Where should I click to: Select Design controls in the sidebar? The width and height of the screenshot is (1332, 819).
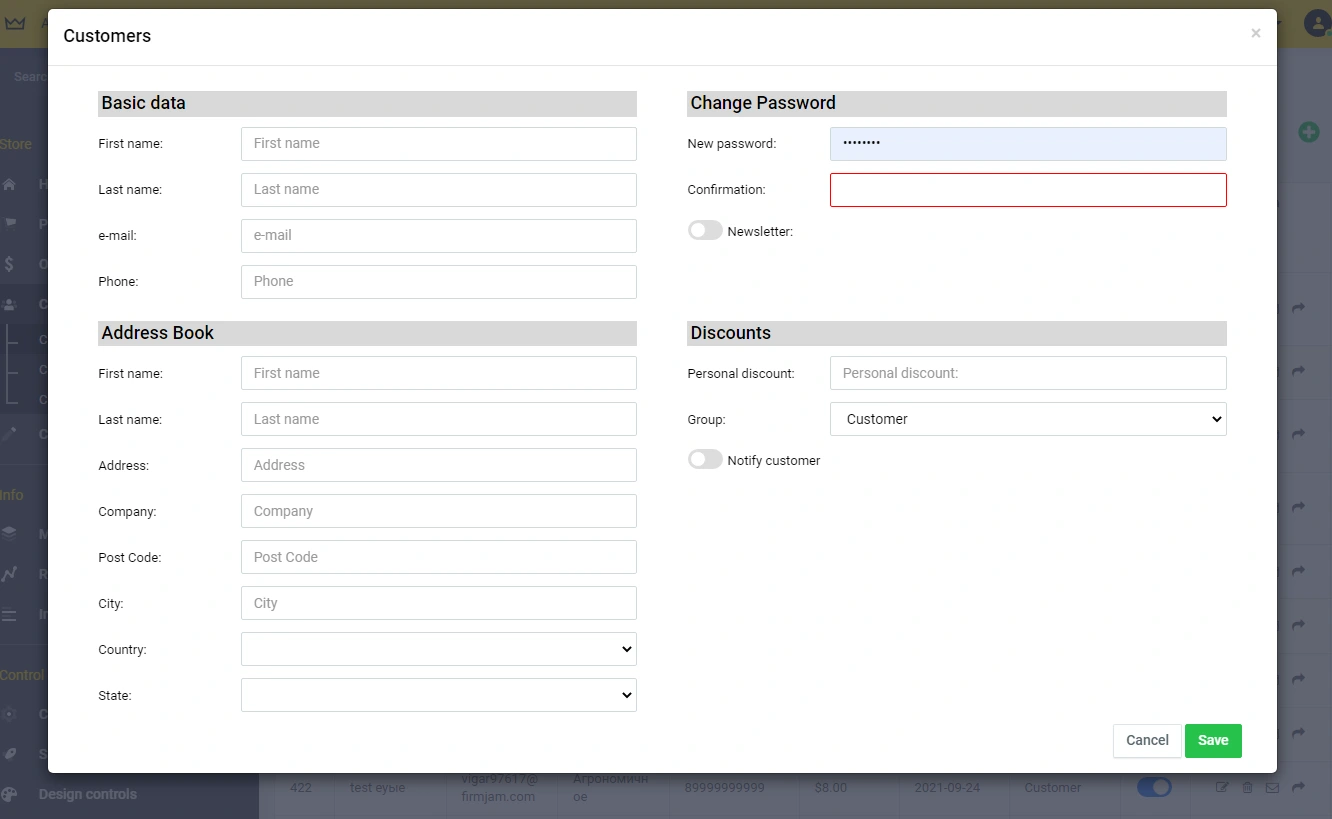click(87, 793)
